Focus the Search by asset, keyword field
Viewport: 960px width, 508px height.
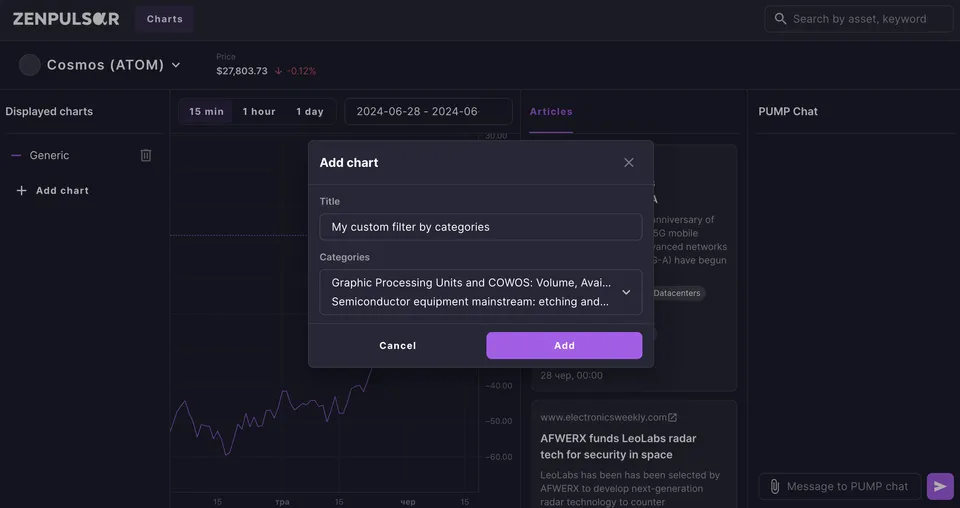[858, 19]
